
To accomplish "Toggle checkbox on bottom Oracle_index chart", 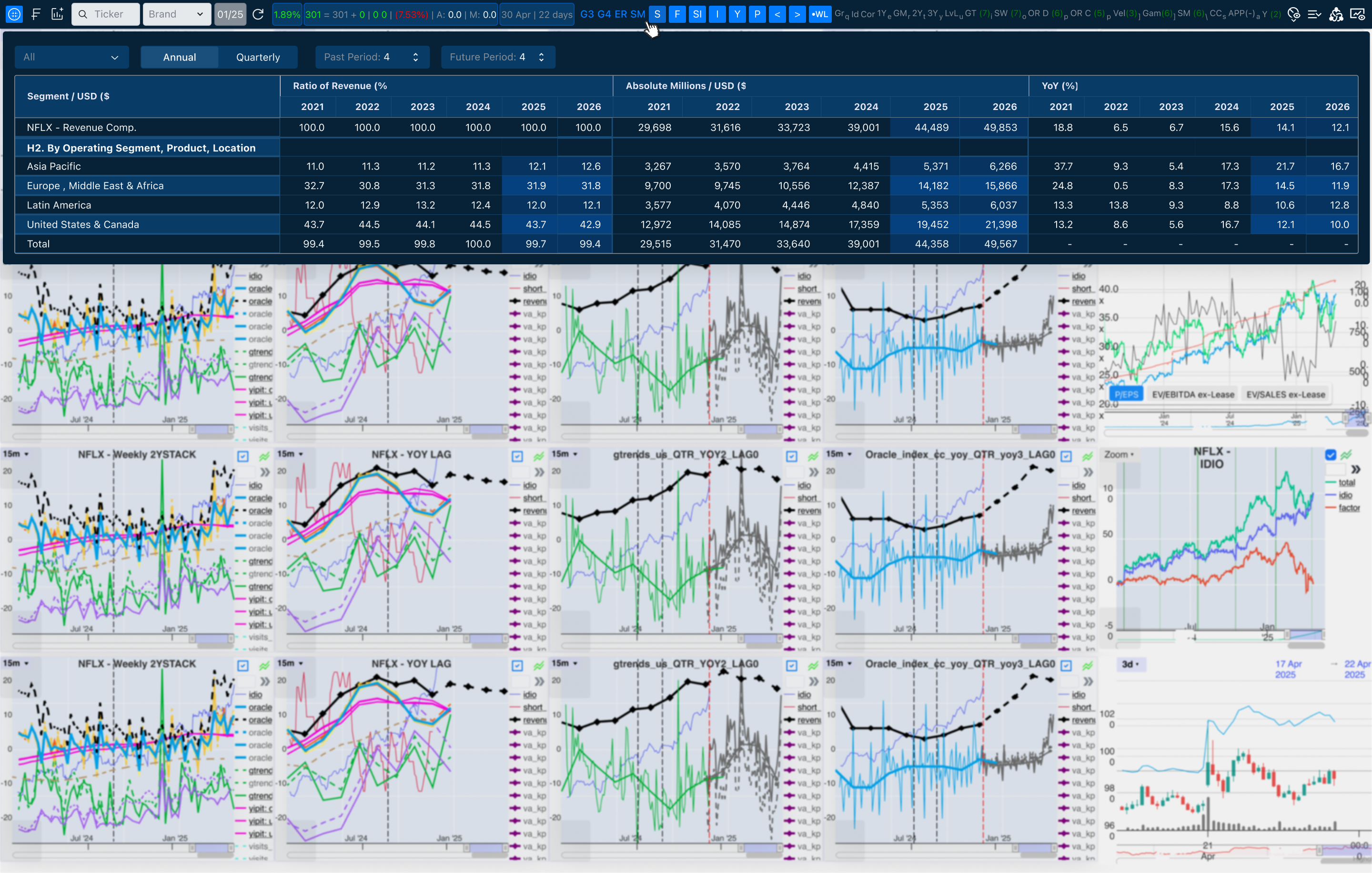I will (1067, 666).
